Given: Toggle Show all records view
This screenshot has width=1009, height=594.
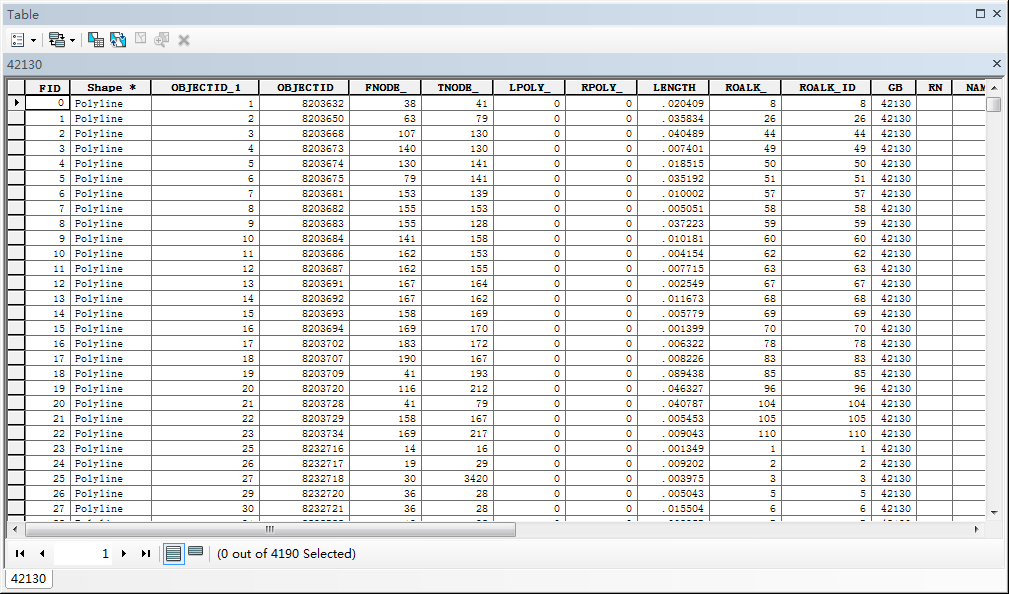Looking at the screenshot, I should tap(174, 553).
